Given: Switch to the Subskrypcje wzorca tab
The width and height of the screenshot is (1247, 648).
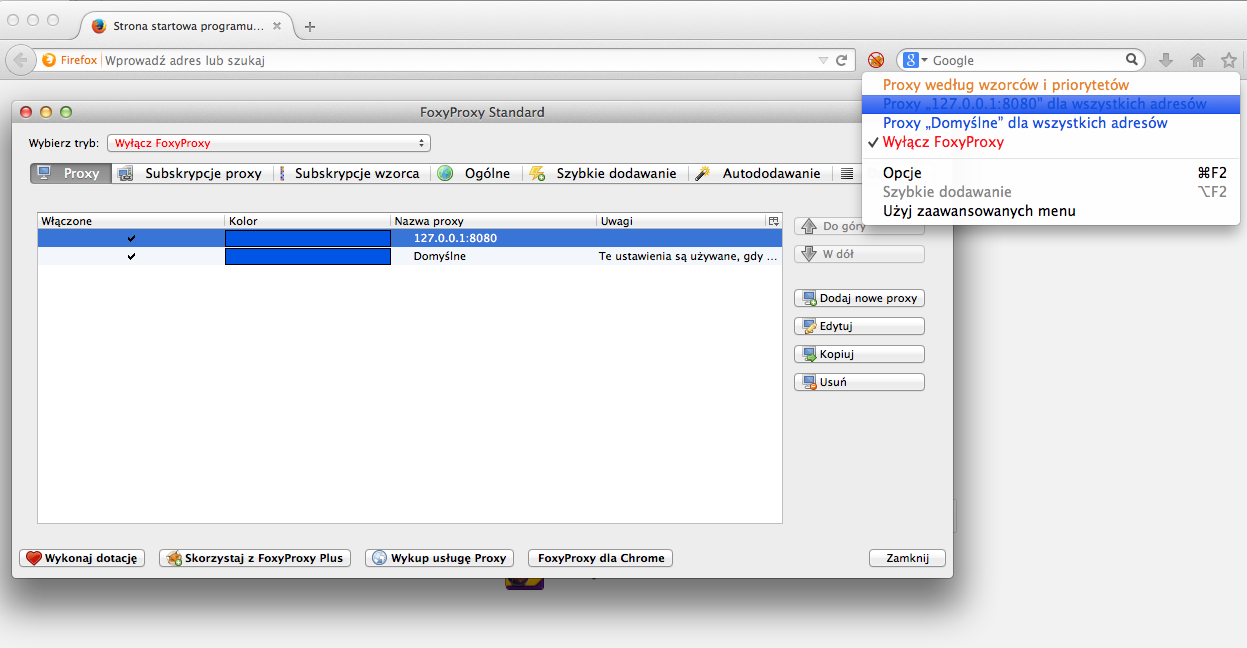Looking at the screenshot, I should pos(350,173).
